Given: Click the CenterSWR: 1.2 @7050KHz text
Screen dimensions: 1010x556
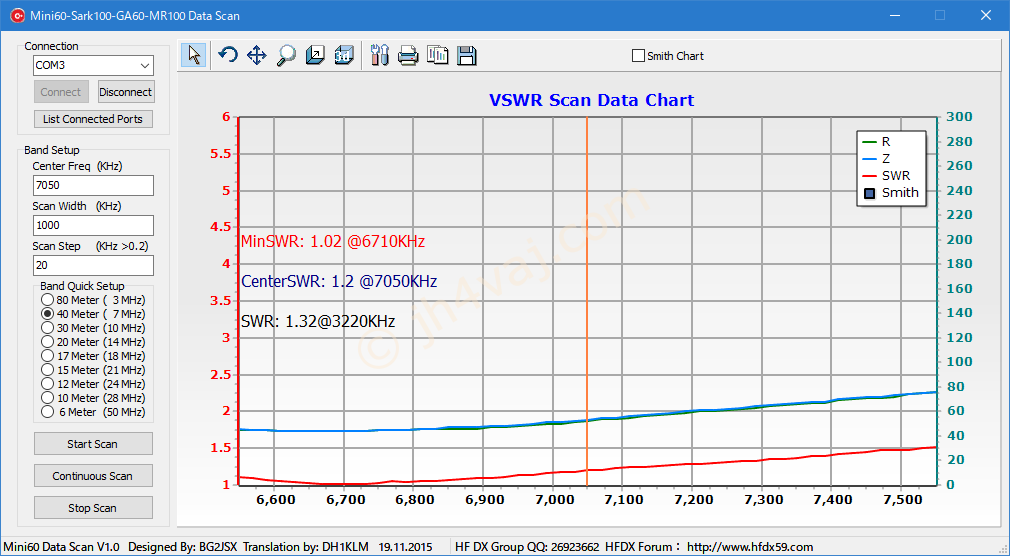Looking at the screenshot, I should click(339, 282).
